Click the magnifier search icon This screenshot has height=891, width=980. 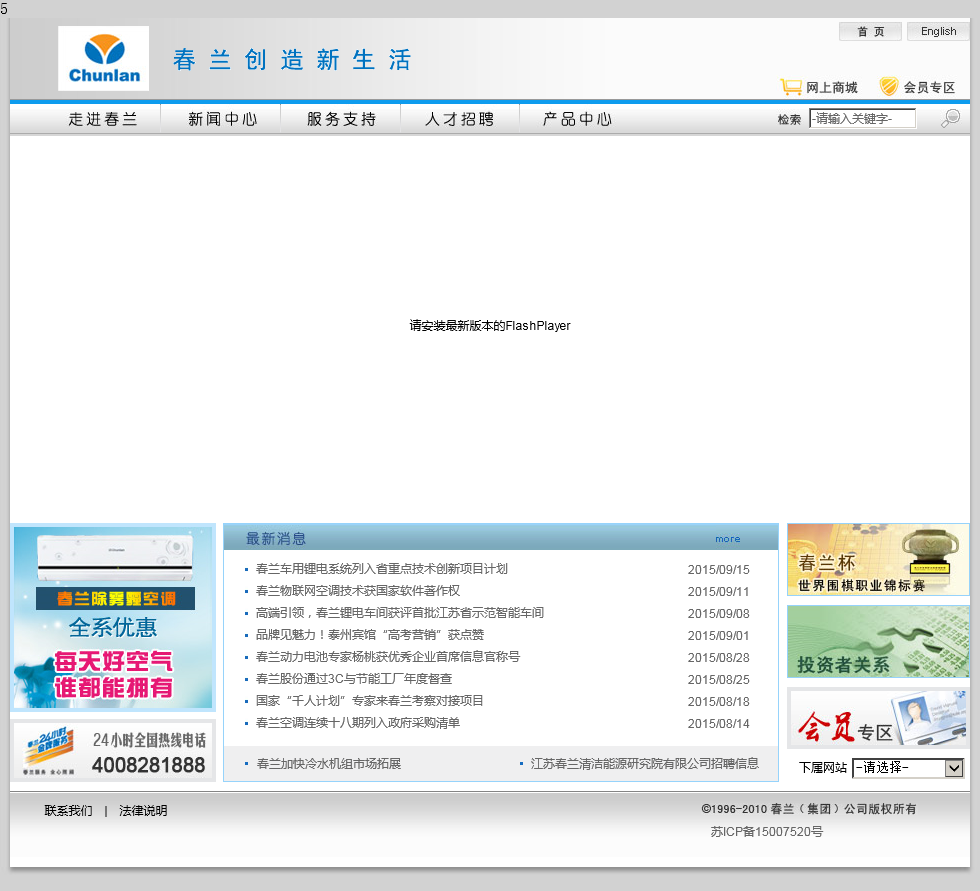coord(950,118)
